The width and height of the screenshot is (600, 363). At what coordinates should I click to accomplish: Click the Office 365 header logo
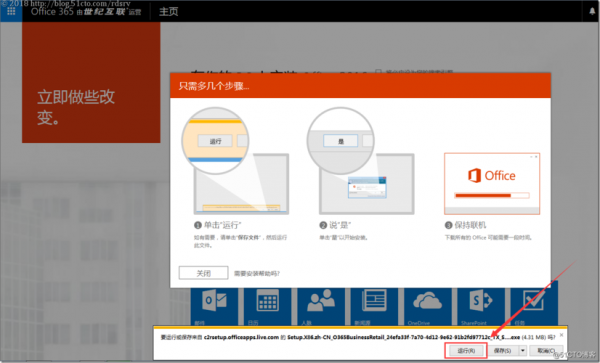[86, 11]
